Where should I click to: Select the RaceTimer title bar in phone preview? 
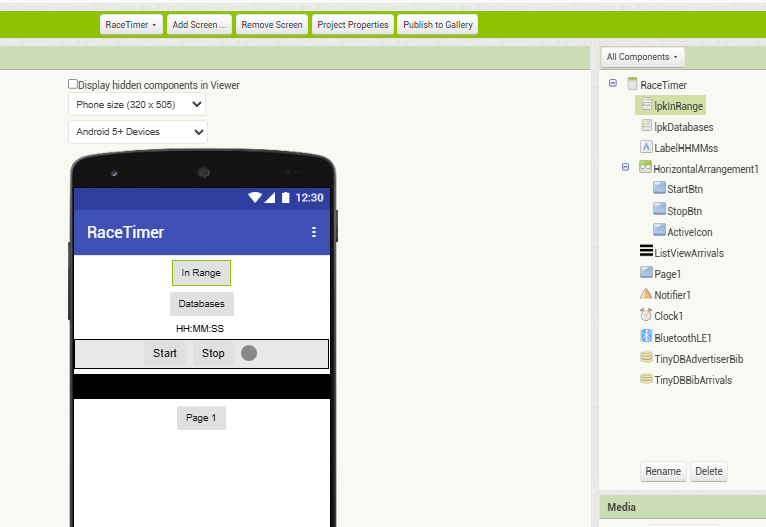click(202, 232)
